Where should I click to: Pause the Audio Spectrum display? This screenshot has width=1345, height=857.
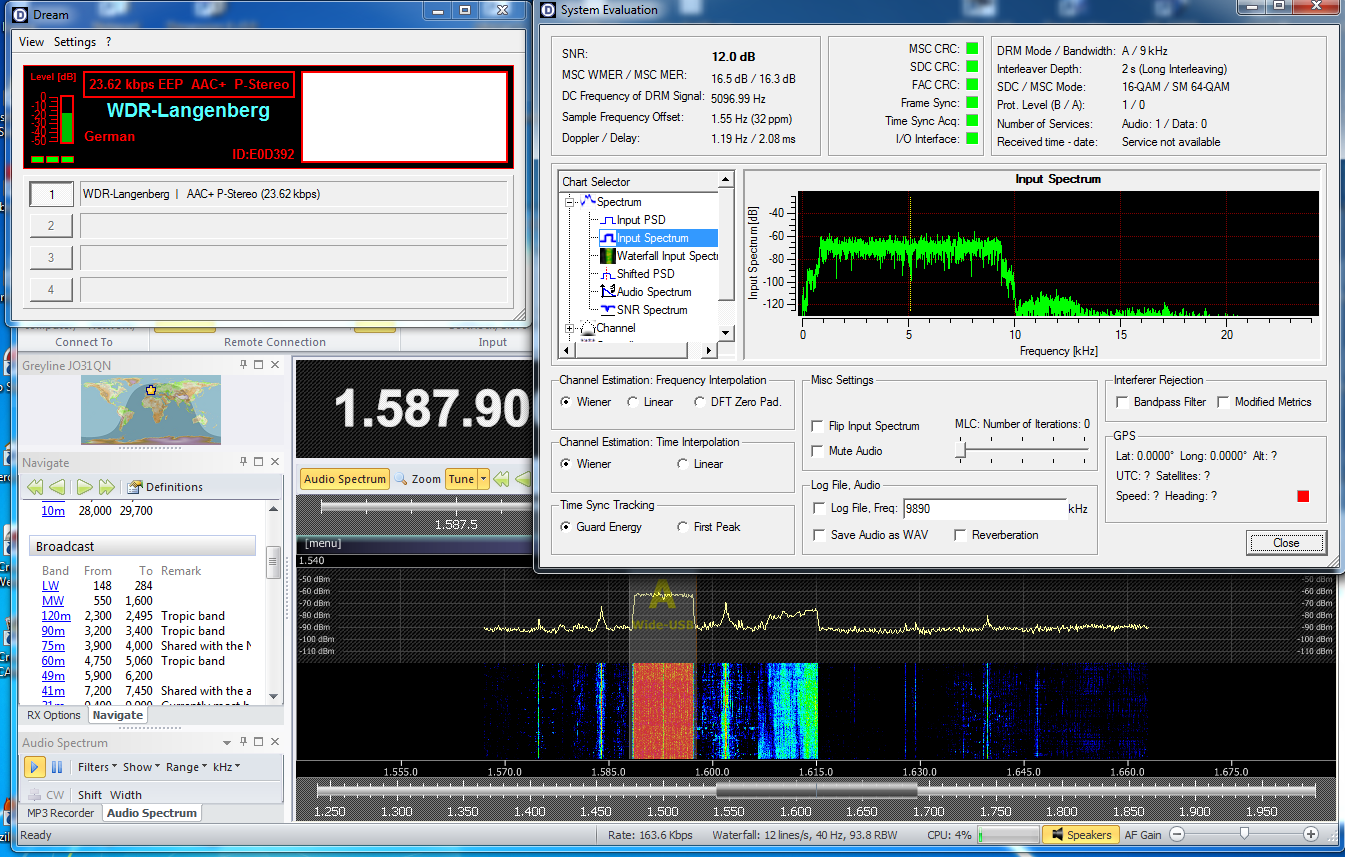57,767
